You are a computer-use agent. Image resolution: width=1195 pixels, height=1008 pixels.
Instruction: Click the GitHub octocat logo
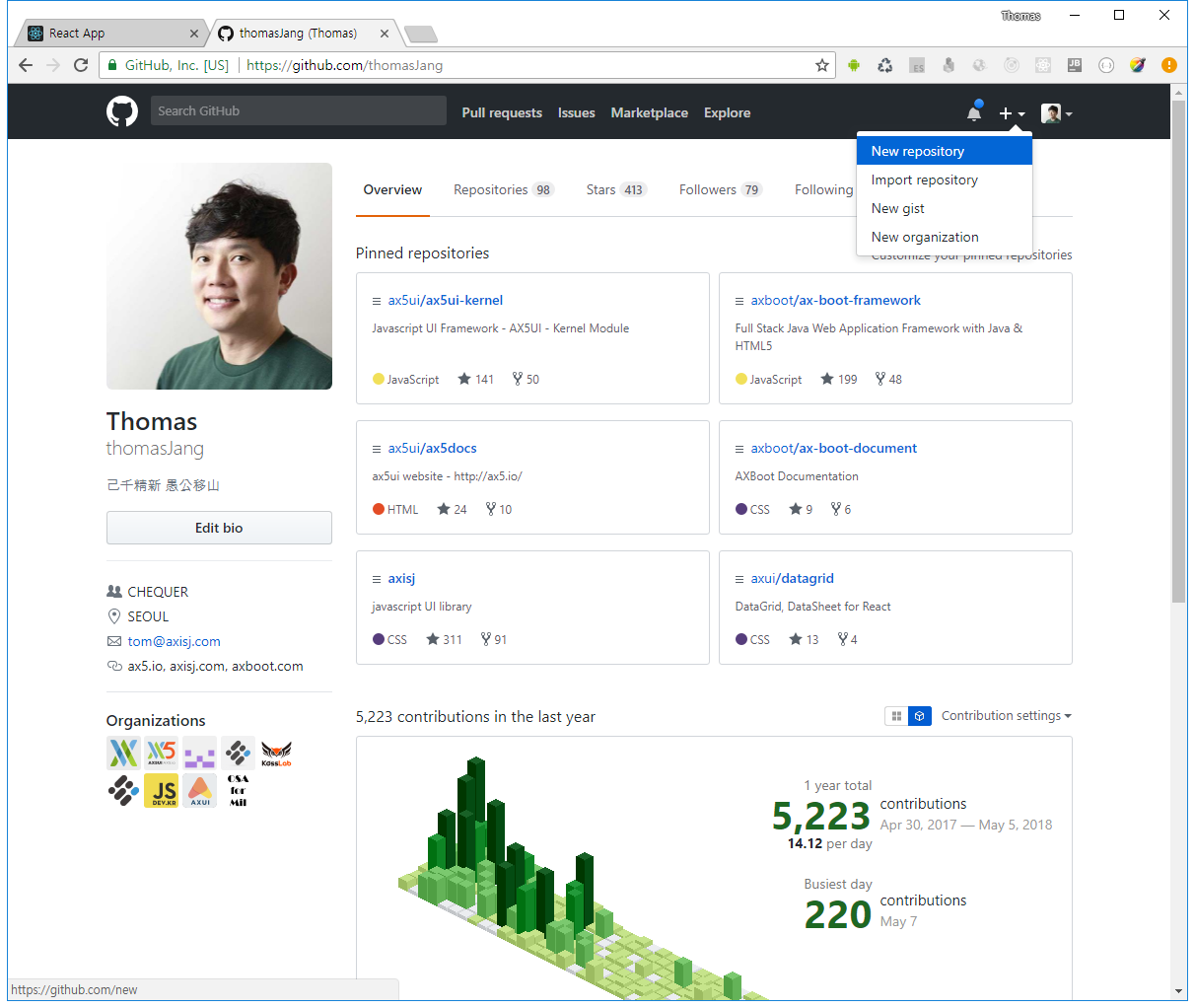[x=122, y=111]
